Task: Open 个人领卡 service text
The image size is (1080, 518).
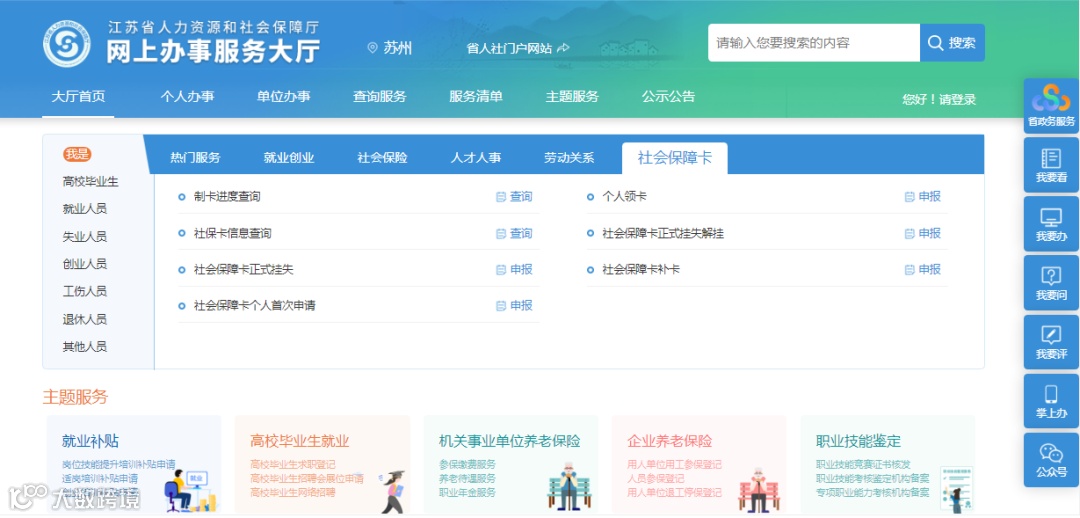Action: [x=625, y=197]
